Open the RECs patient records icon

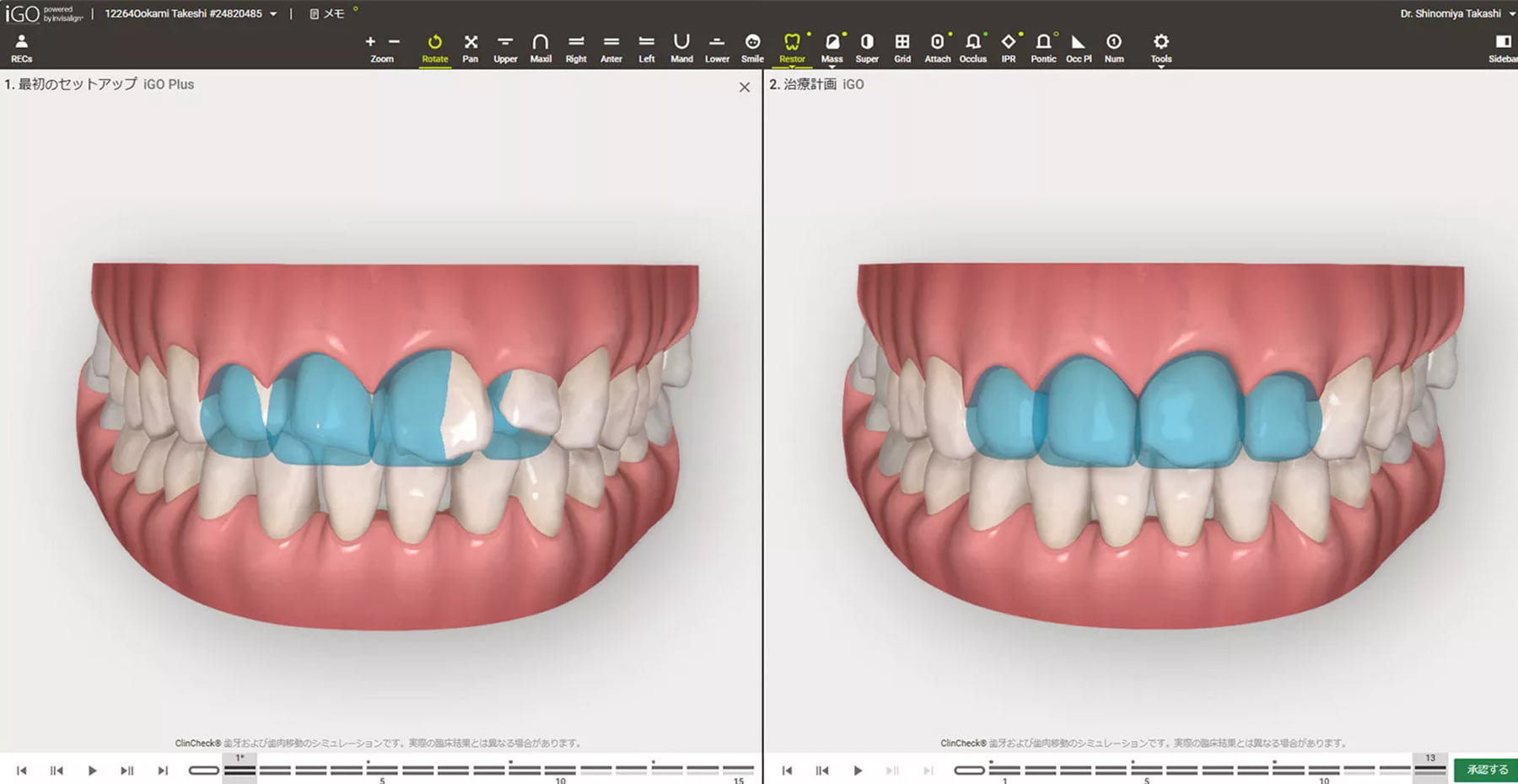pyautogui.click(x=21, y=48)
